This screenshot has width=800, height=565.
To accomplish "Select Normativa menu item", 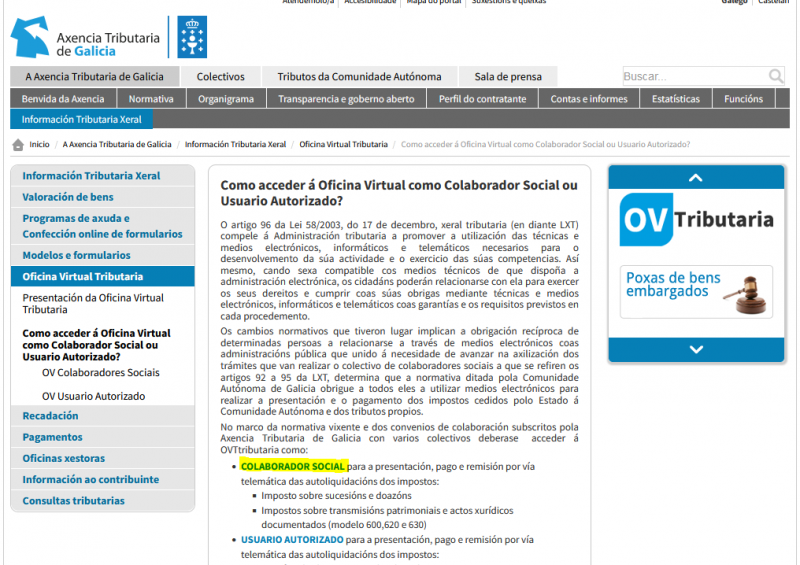I will 151,99.
